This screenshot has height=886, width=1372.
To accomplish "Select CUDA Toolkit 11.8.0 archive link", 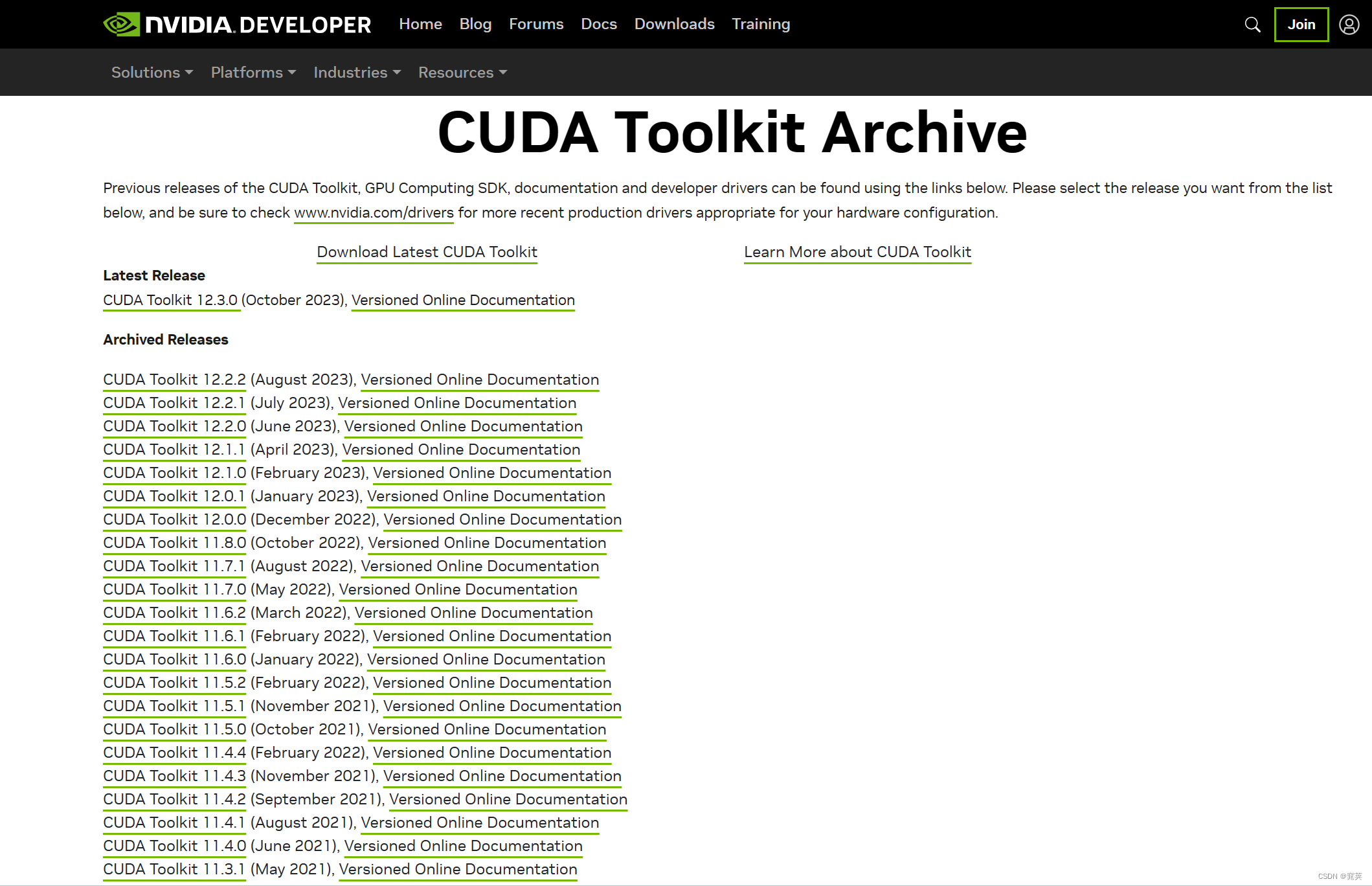I will point(174,543).
